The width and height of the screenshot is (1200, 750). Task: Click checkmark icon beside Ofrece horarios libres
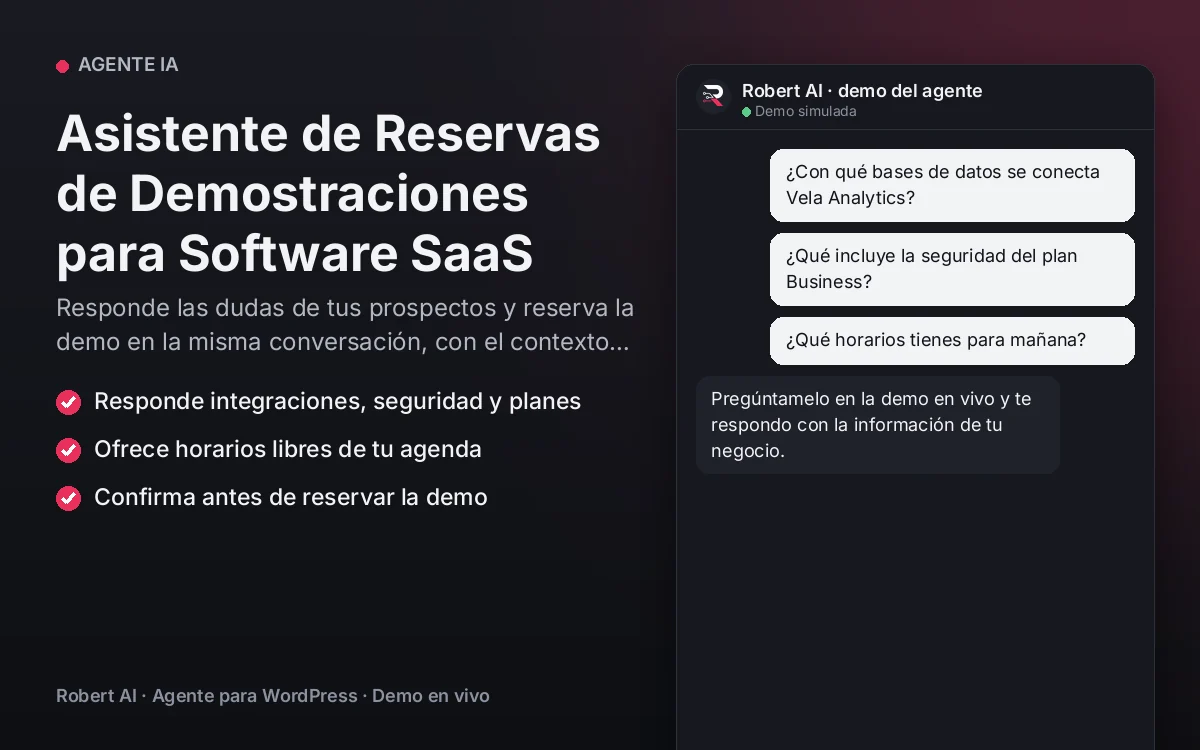coord(68,450)
